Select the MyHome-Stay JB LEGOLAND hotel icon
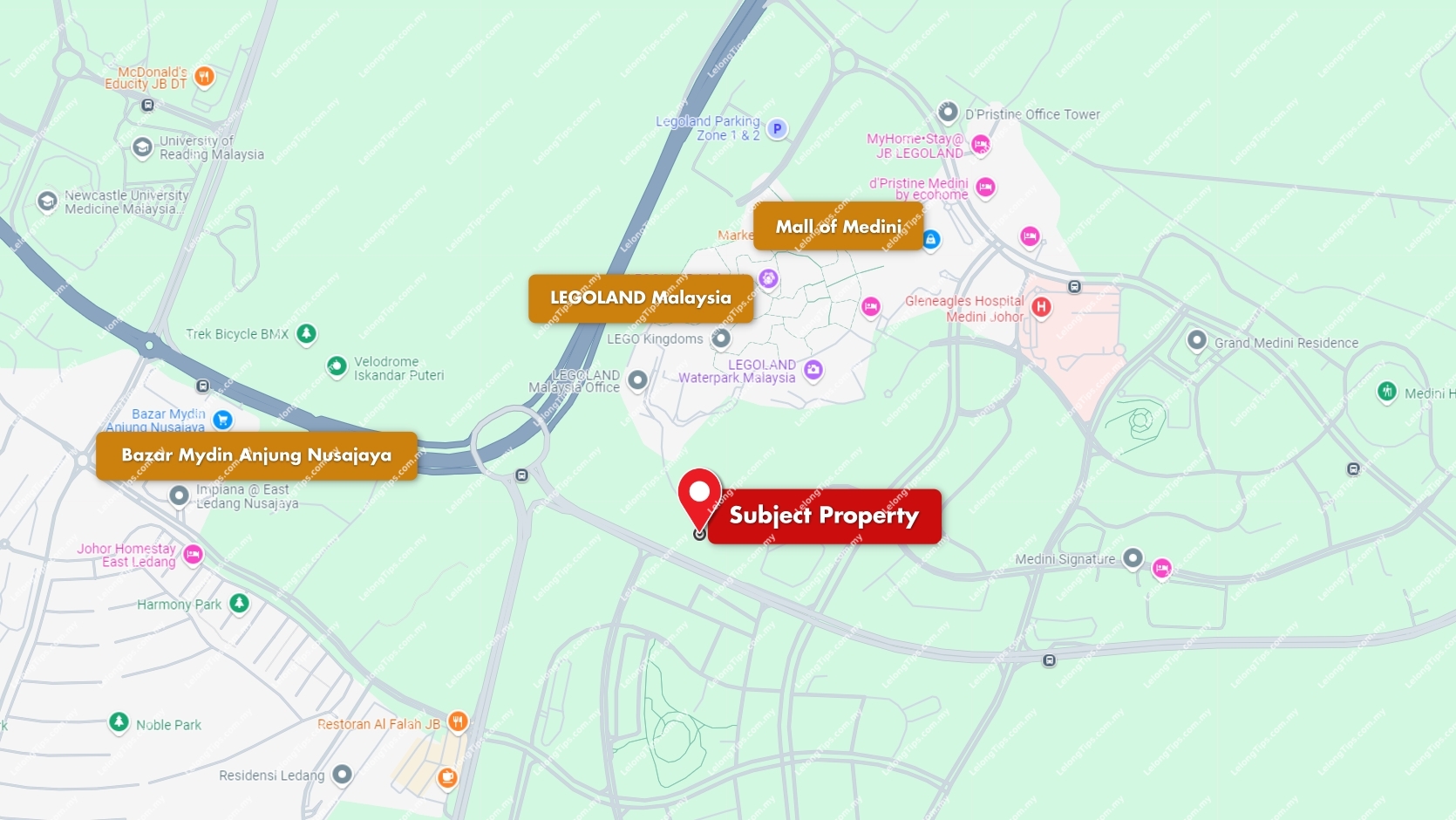The width and height of the screenshot is (1456, 820). click(x=981, y=145)
